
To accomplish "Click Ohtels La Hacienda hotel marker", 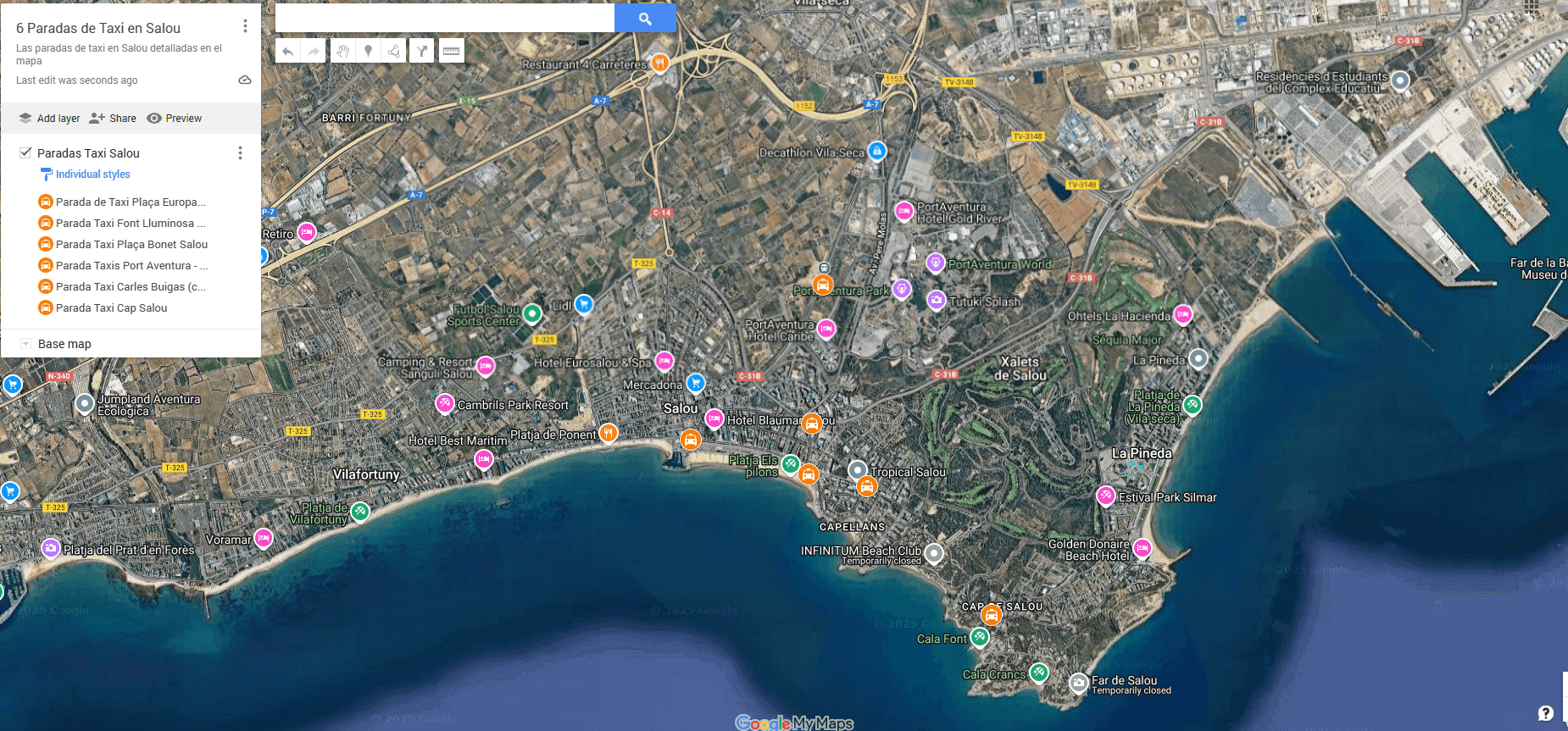I will point(1183,314).
